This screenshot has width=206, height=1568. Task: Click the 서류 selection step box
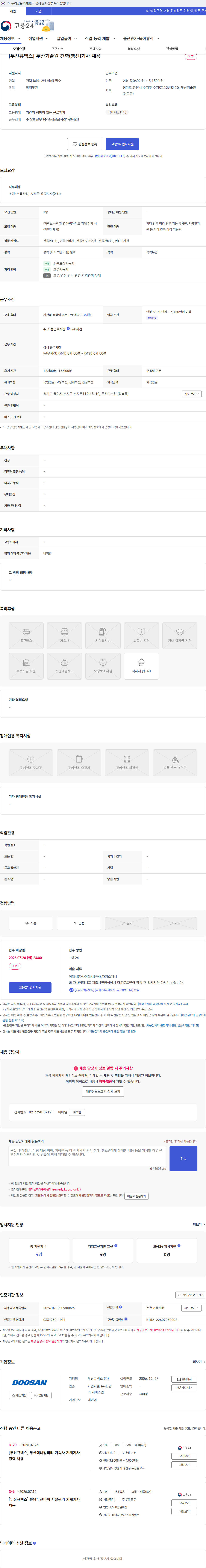(x=31, y=923)
